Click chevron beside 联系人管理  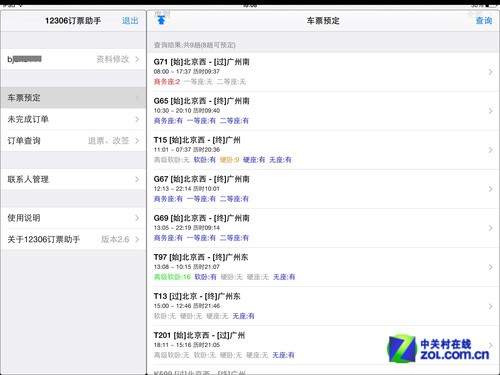point(137,179)
